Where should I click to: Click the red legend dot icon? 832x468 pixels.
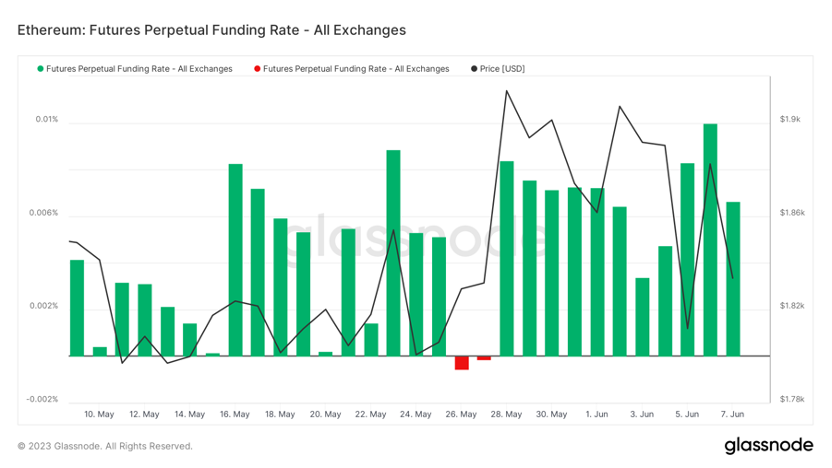(257, 69)
